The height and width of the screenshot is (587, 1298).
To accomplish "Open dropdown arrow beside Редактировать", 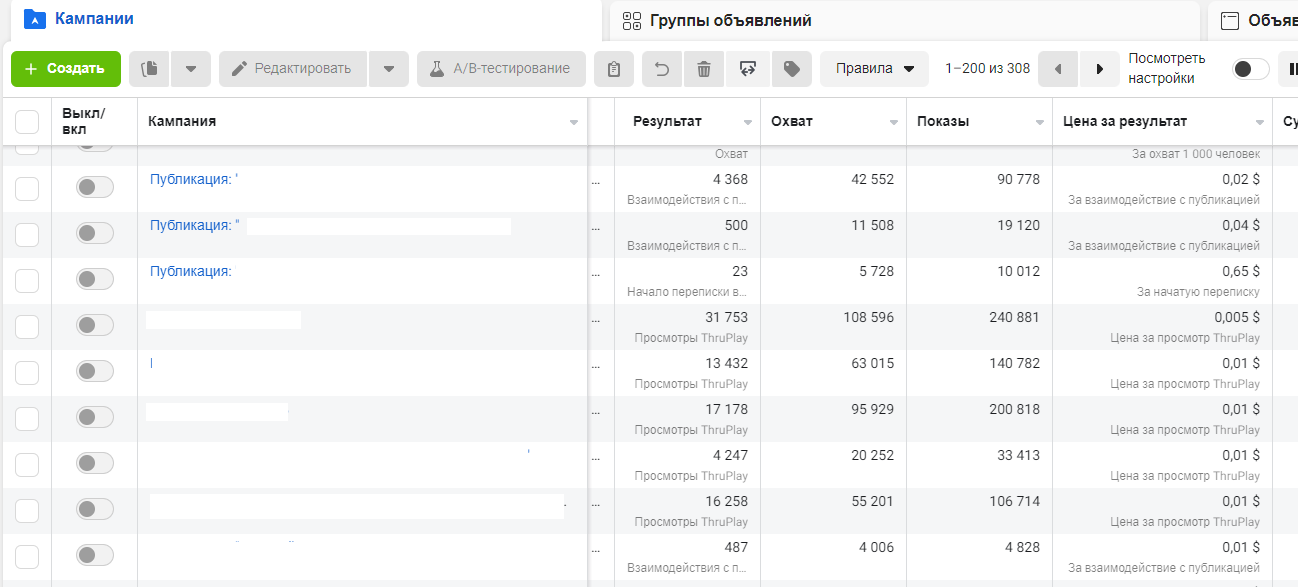I will (389, 69).
